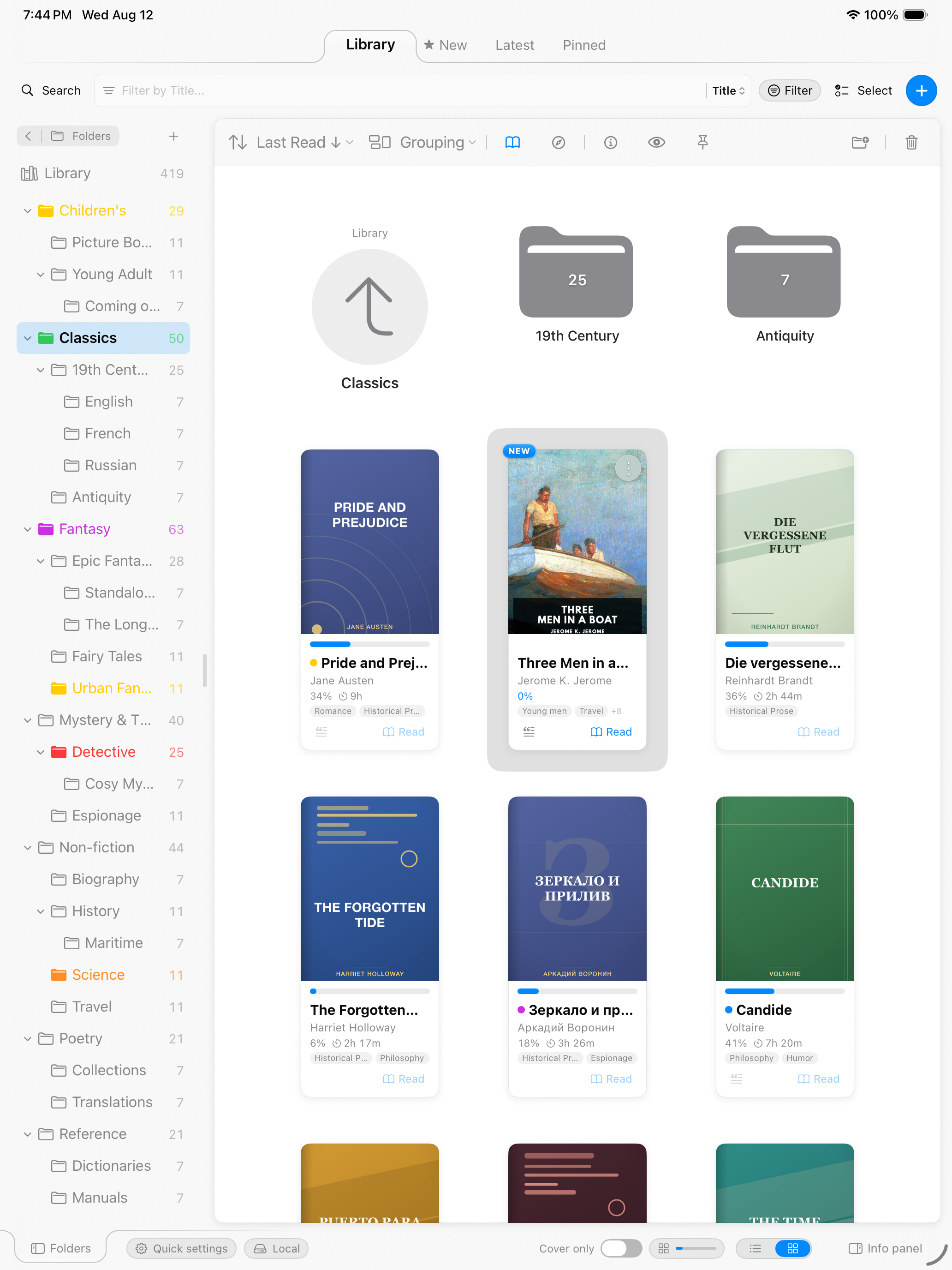Click the sort direction arrows icon

(x=238, y=143)
